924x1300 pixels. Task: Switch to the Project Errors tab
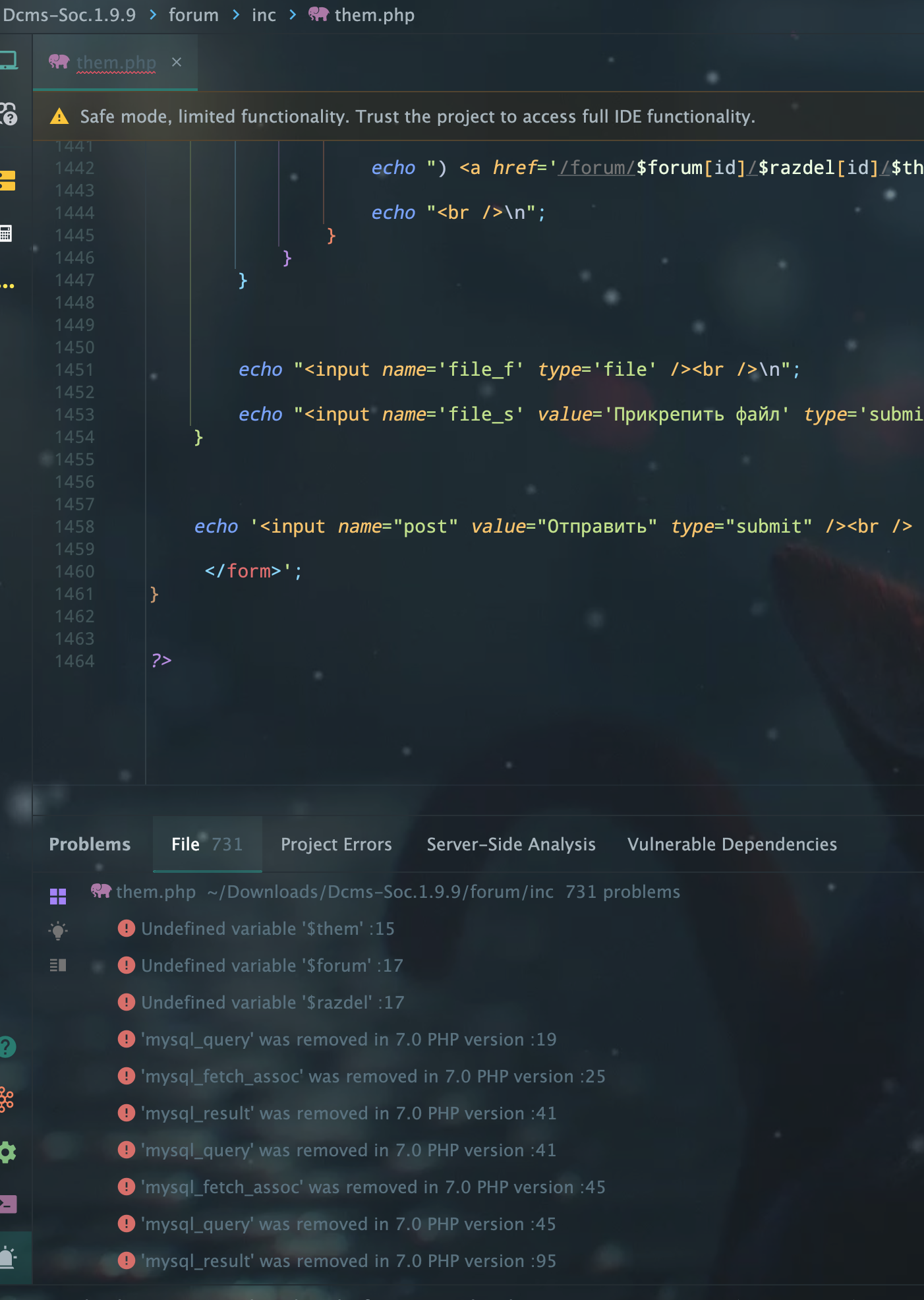tap(336, 844)
